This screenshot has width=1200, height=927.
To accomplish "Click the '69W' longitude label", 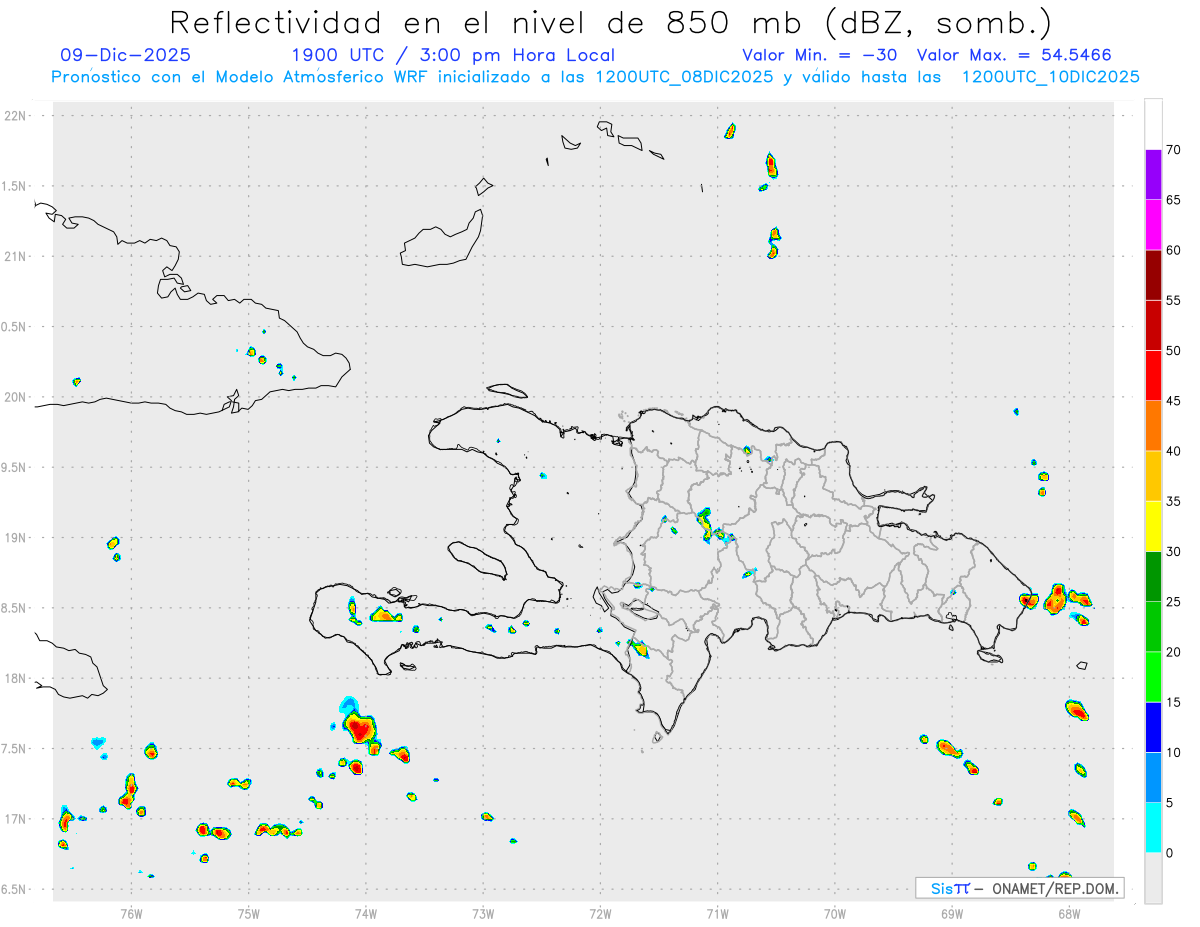I will tap(952, 913).
